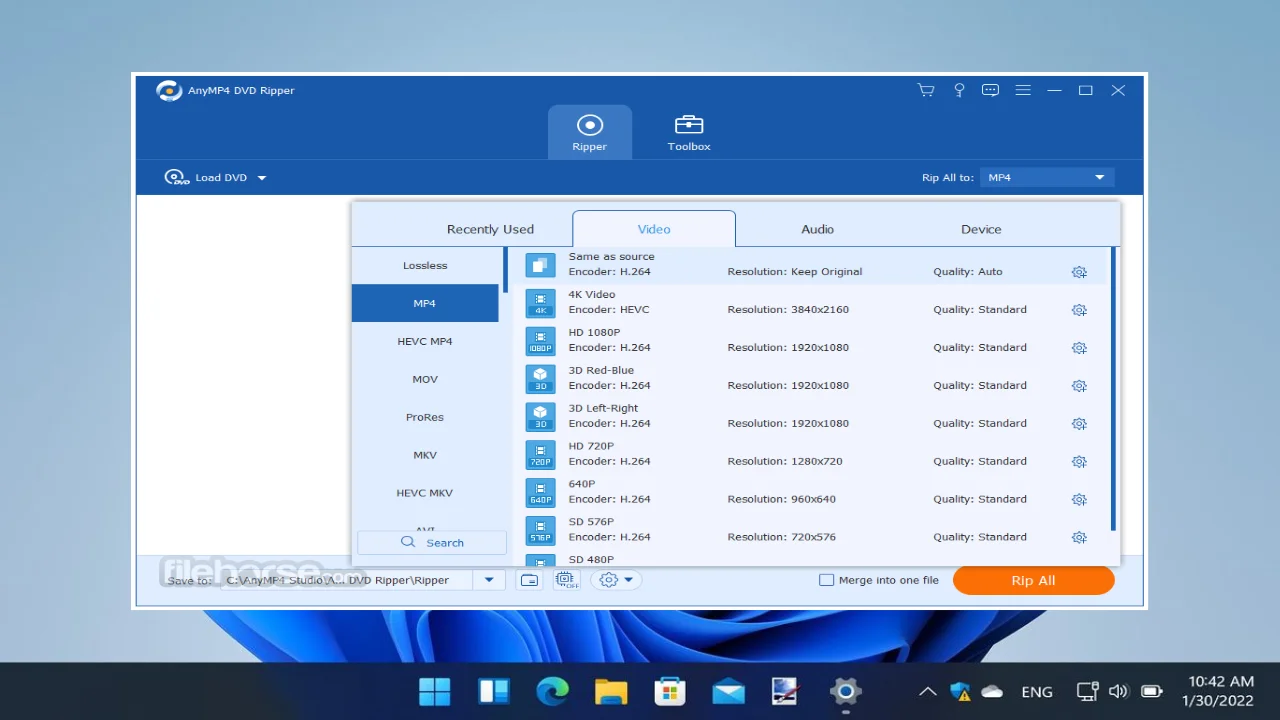Expand the Save to path dropdown
This screenshot has height=720, width=1280.
pos(489,580)
